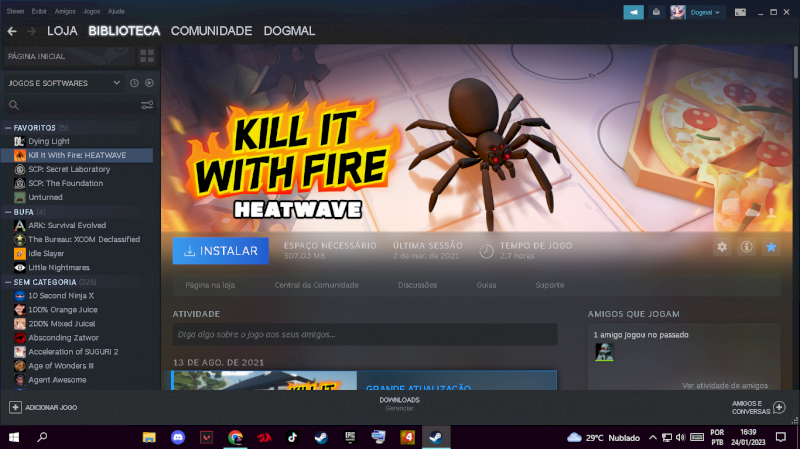Viewport: 800px width, 449px height.
Task: Click the Dogmal profile avatar
Action: tap(678, 12)
